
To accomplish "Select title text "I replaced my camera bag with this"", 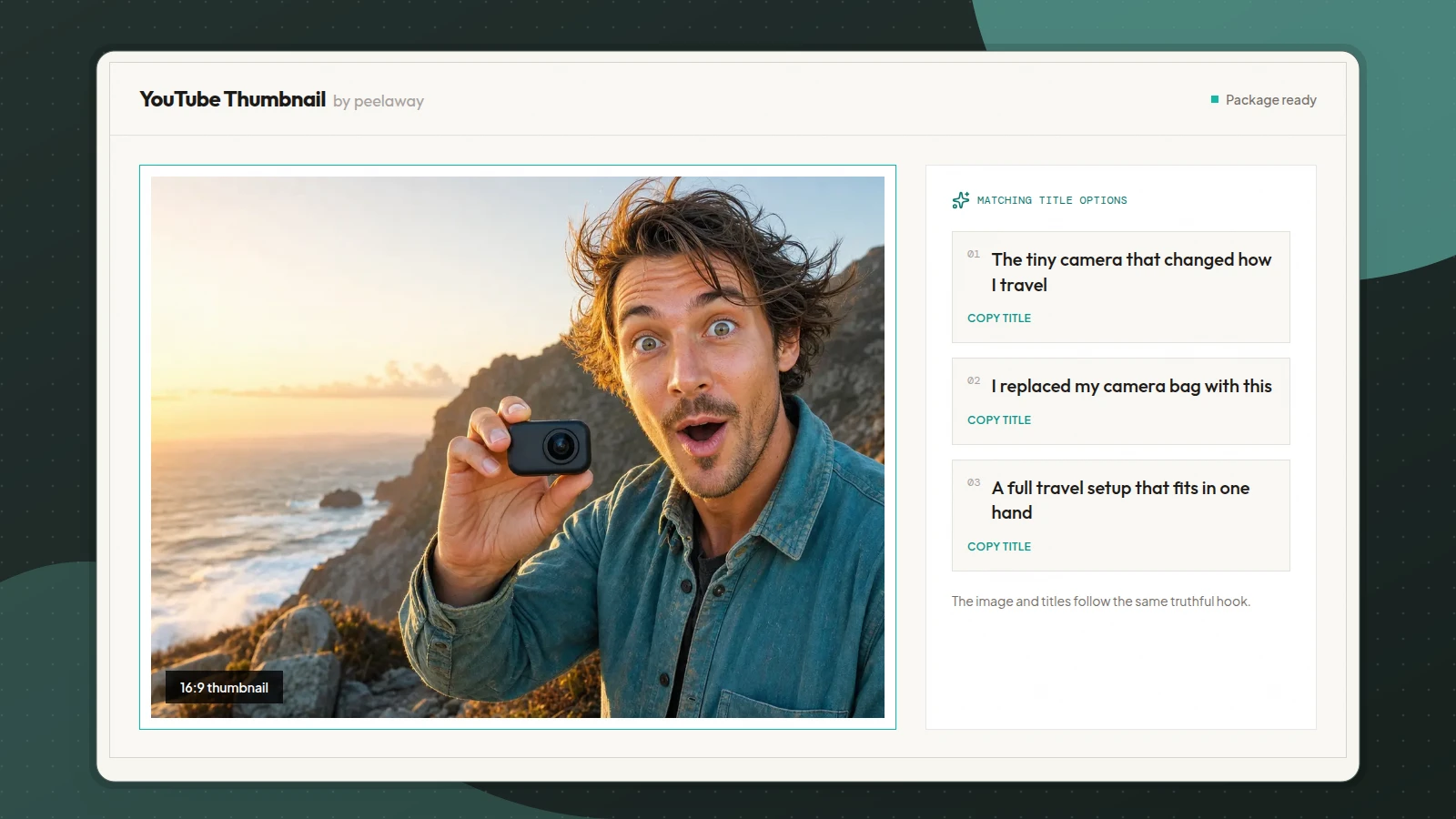I will tap(1131, 386).
